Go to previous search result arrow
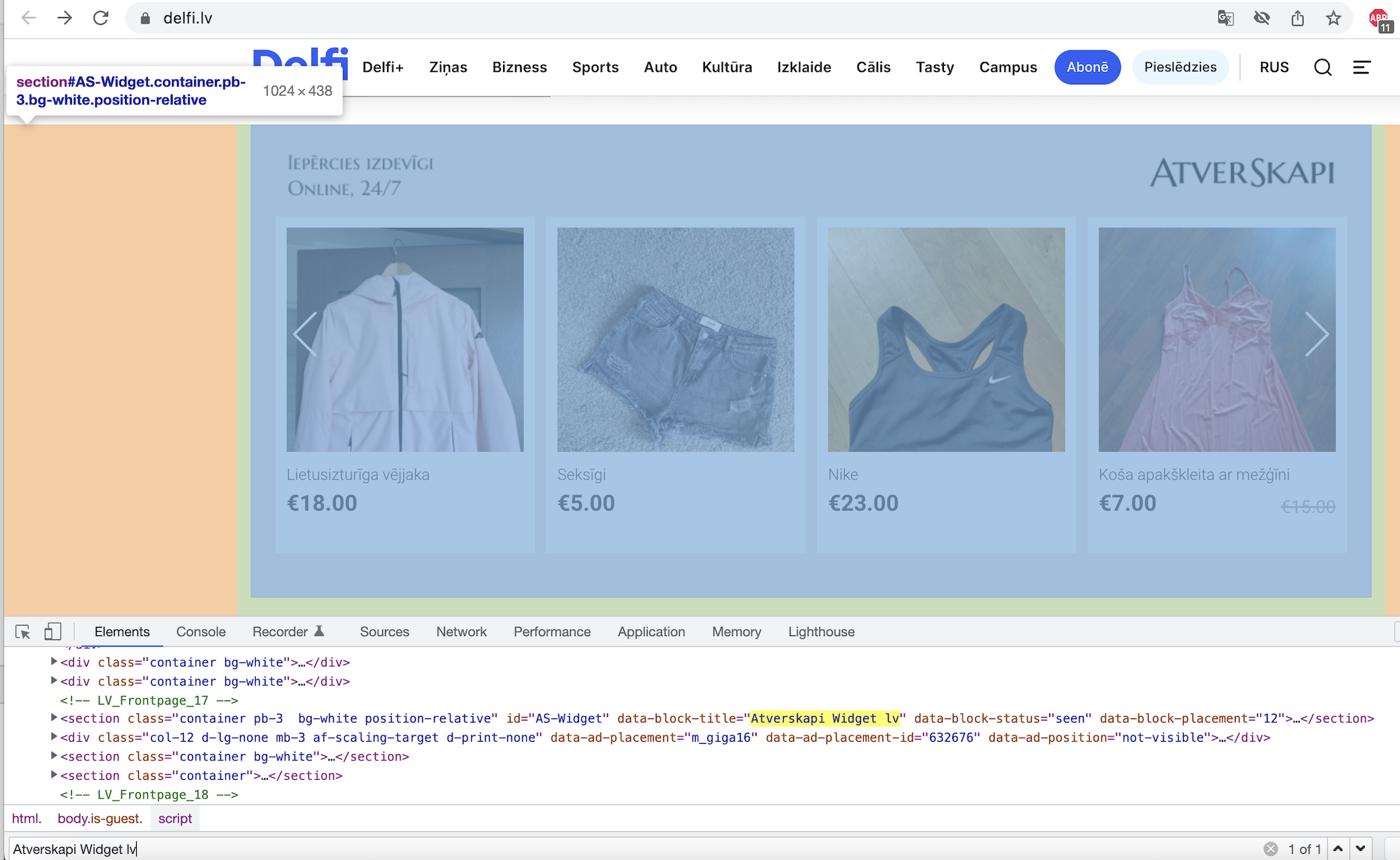This screenshot has width=1400, height=860. [1338, 849]
